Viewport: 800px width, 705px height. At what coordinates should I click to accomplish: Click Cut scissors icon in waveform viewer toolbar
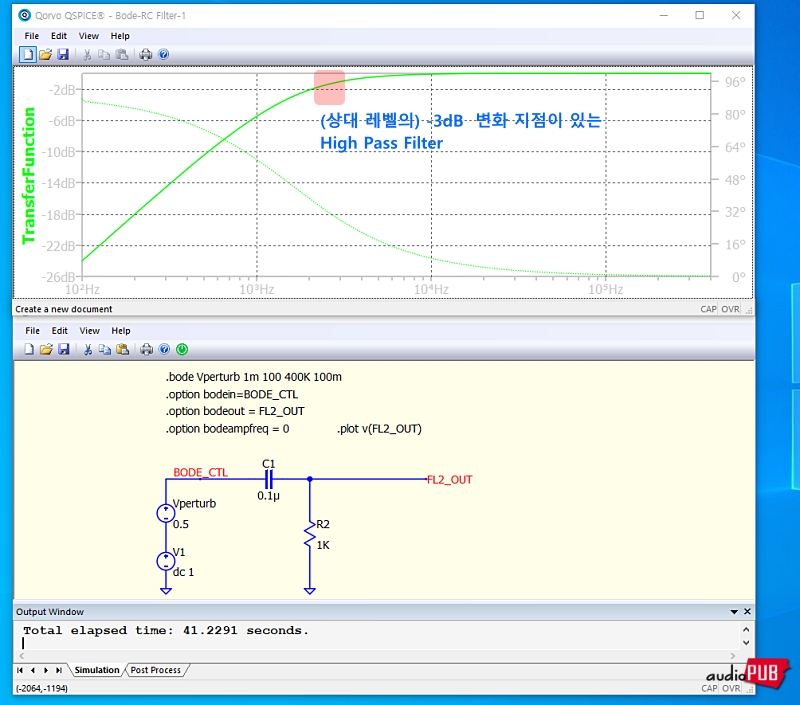87,55
